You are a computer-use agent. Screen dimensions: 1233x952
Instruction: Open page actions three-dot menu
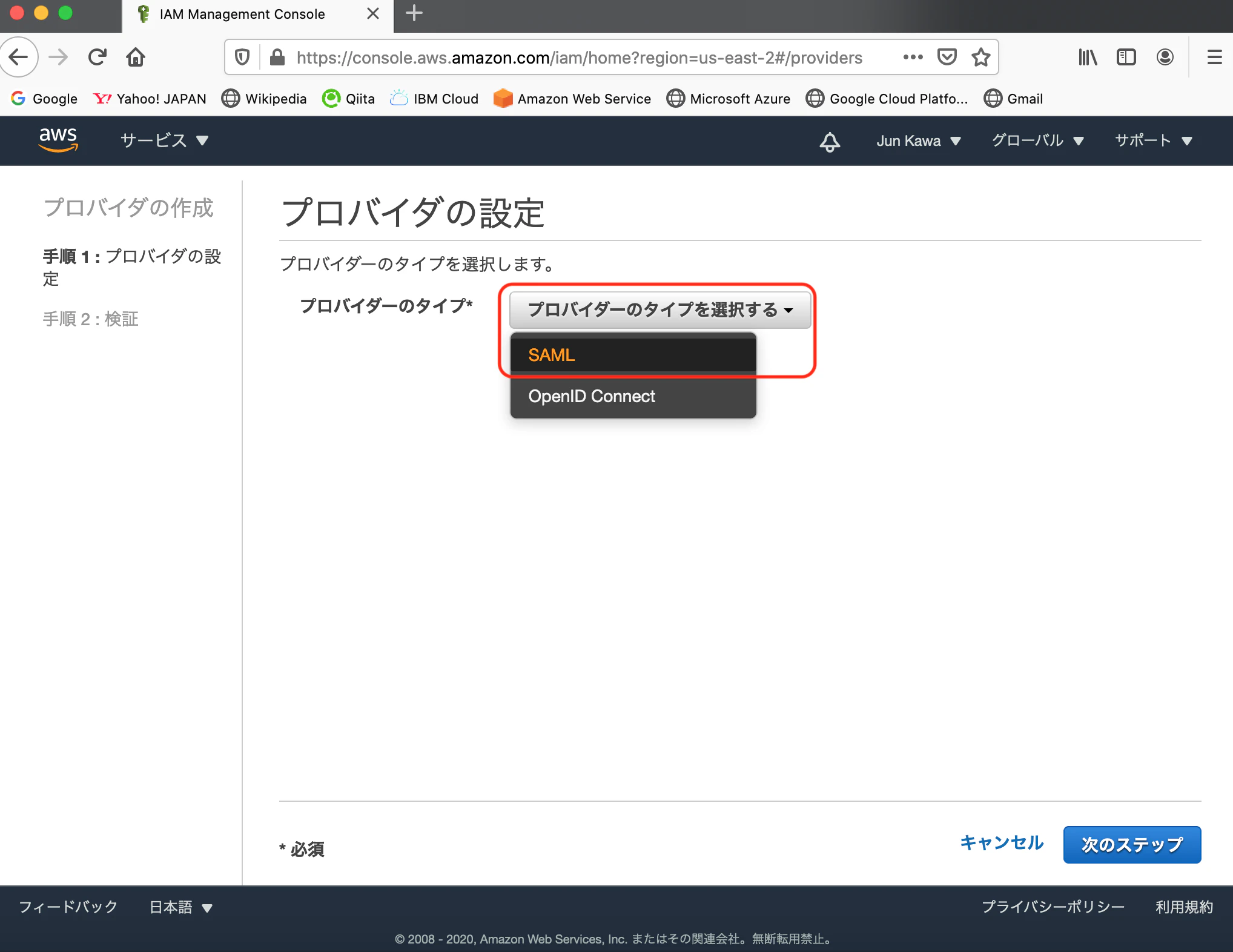pos(913,58)
